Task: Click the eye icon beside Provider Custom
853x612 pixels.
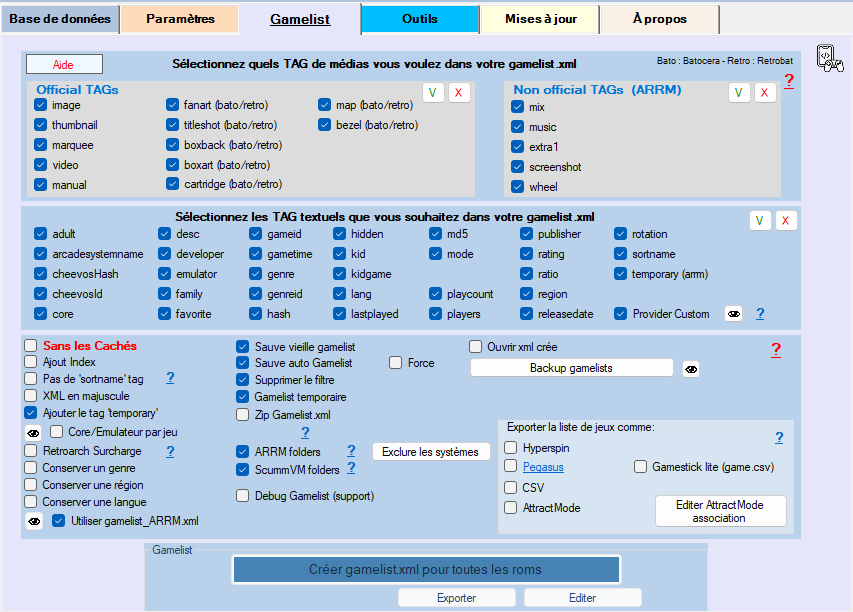Action: 733,314
